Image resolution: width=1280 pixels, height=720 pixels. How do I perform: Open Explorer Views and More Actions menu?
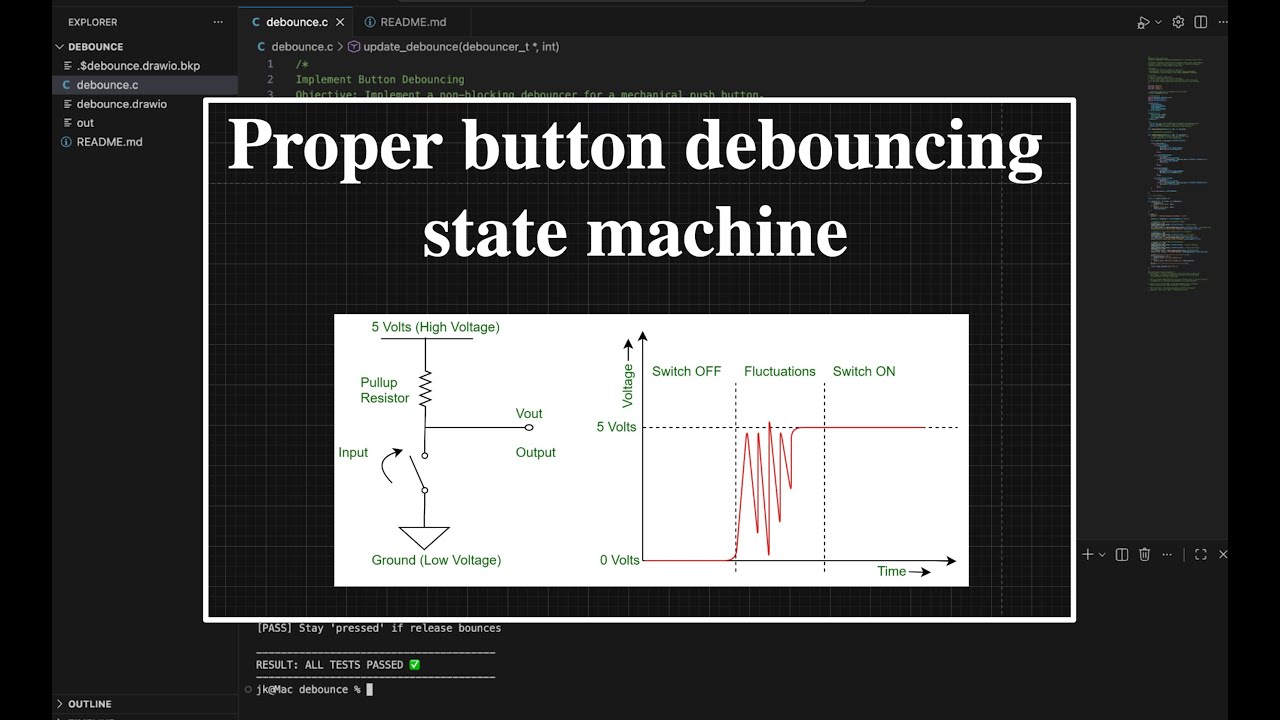[218, 22]
